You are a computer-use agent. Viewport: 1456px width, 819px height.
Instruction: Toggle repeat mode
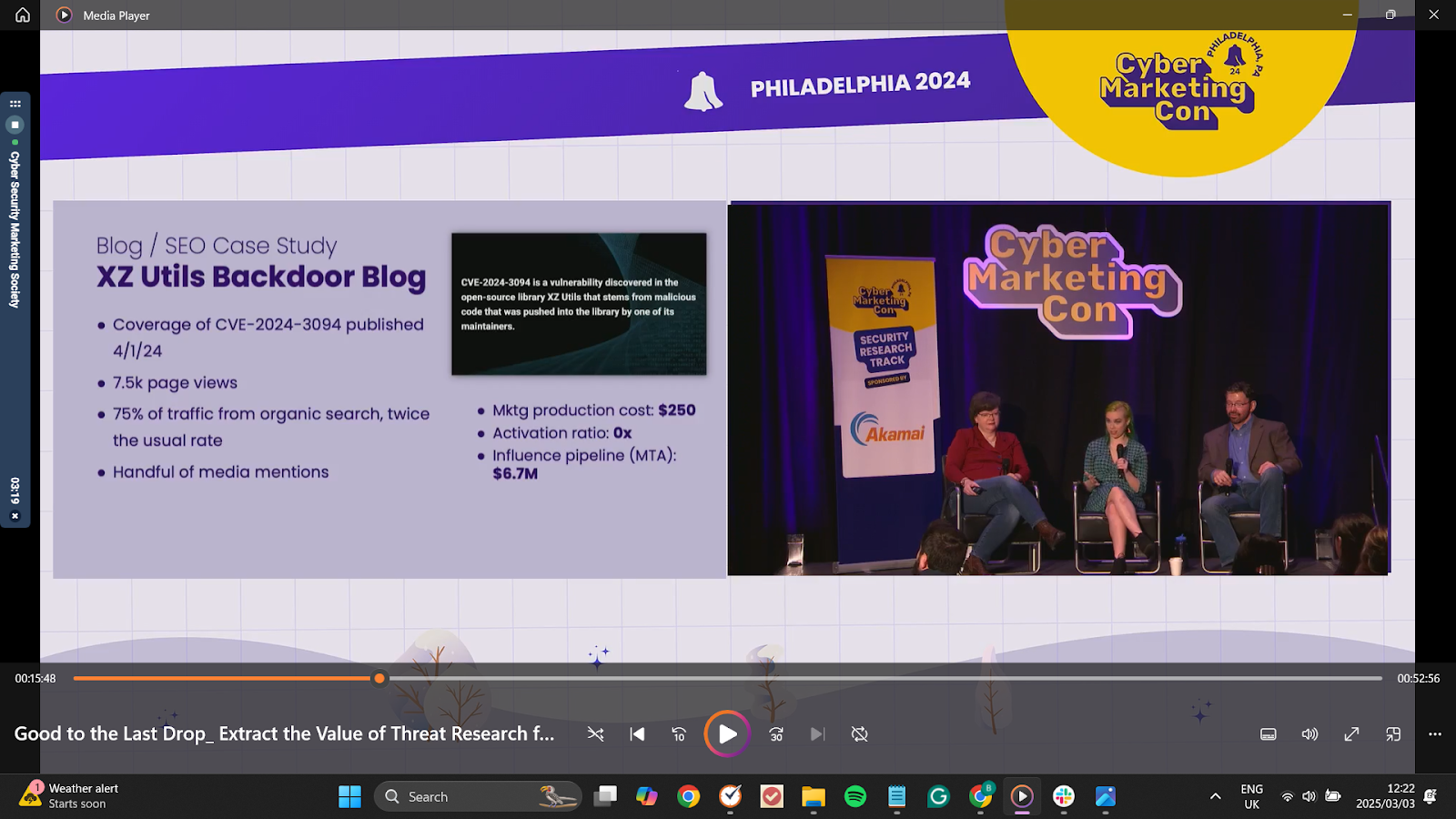tap(859, 733)
